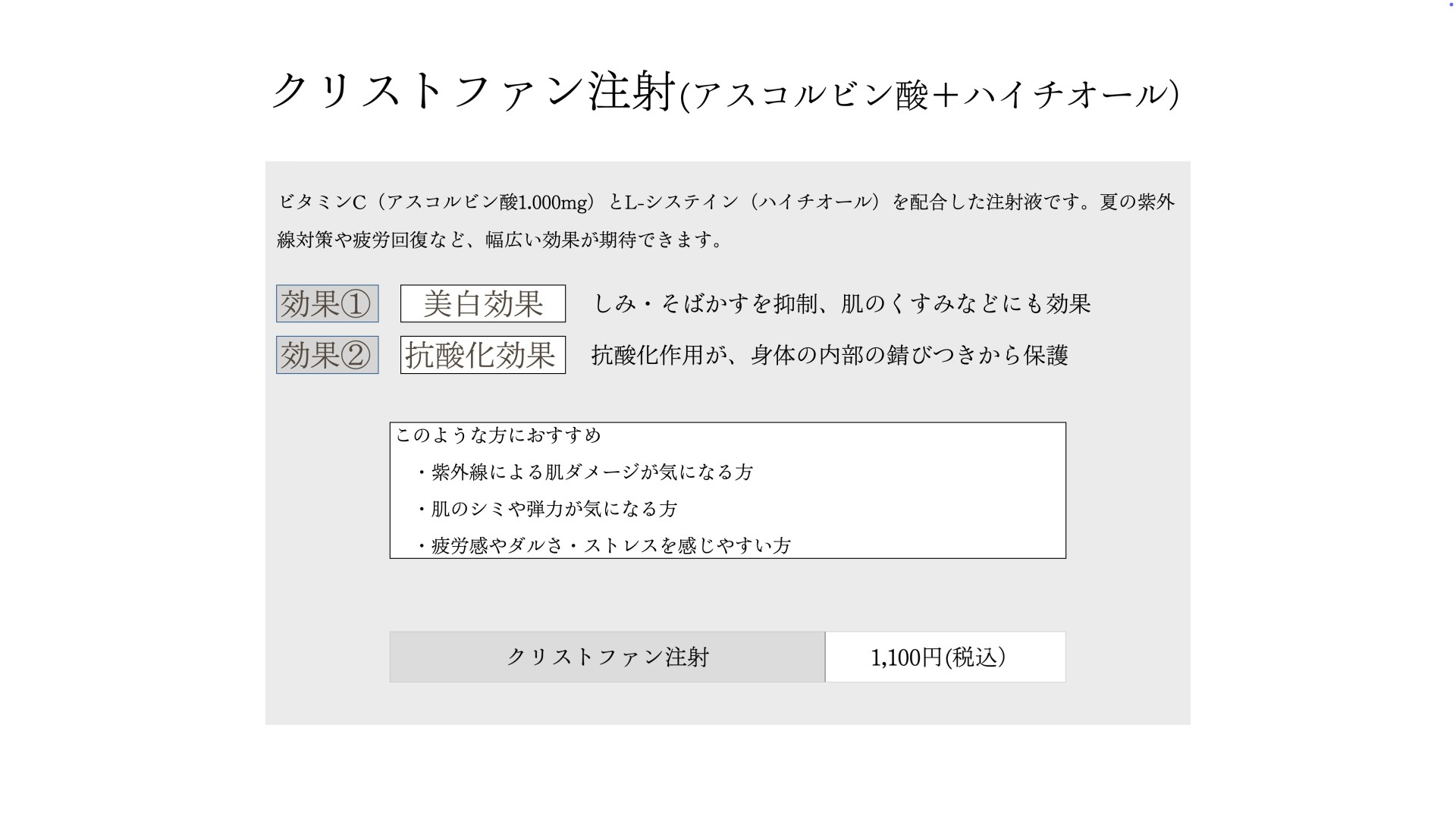Select the 疲労感やダルさ・ストレス bullet line

604,546
